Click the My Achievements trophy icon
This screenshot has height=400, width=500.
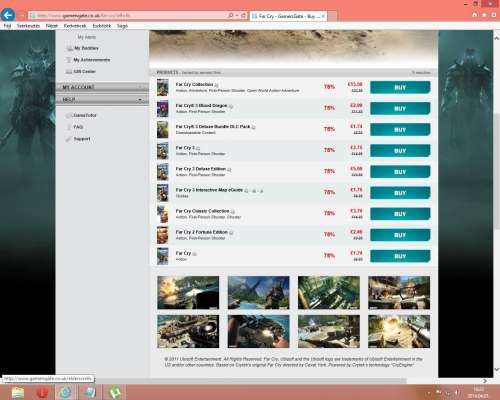click(69, 60)
